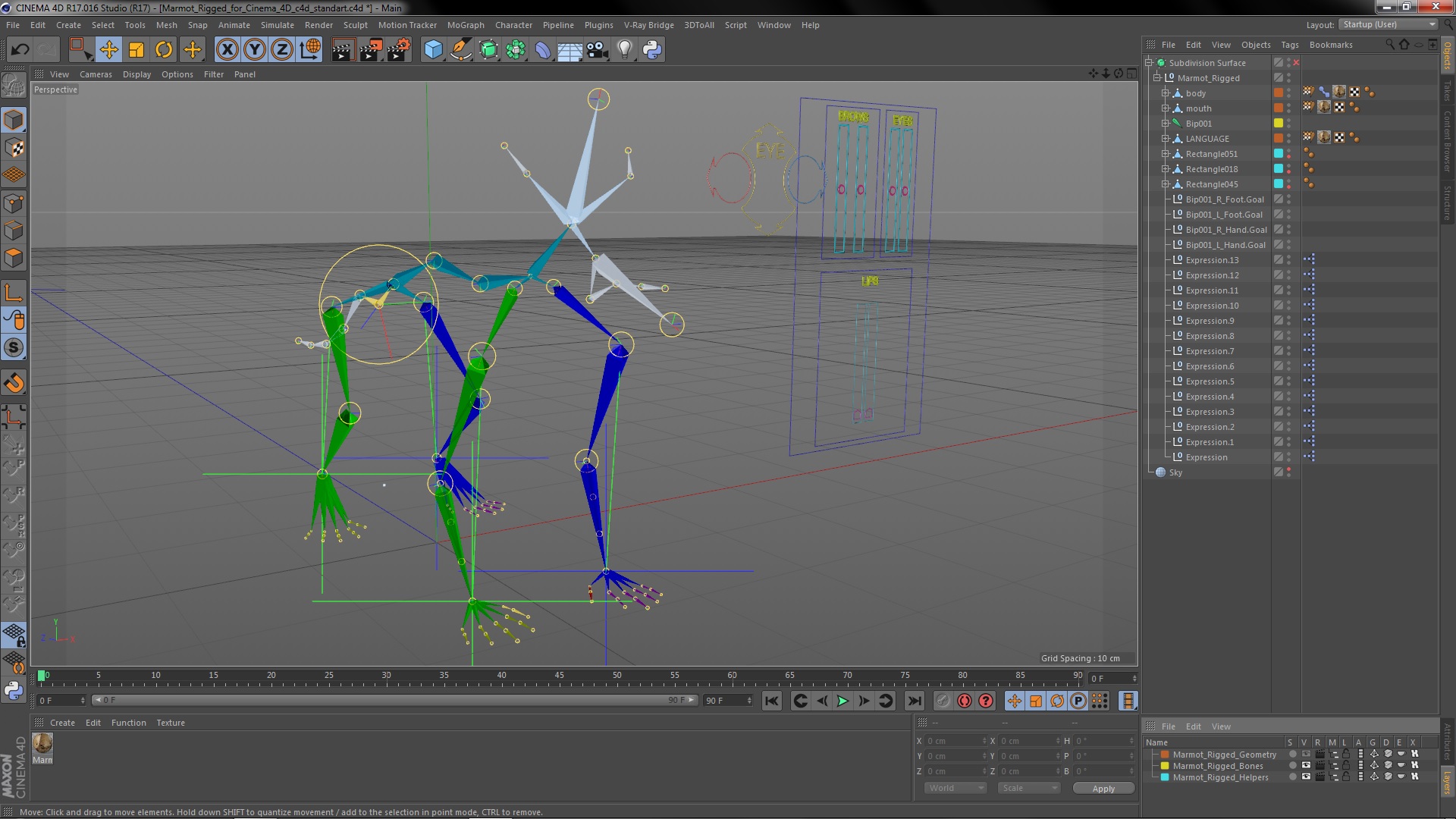
Task: Play the animation forward
Action: point(843,701)
